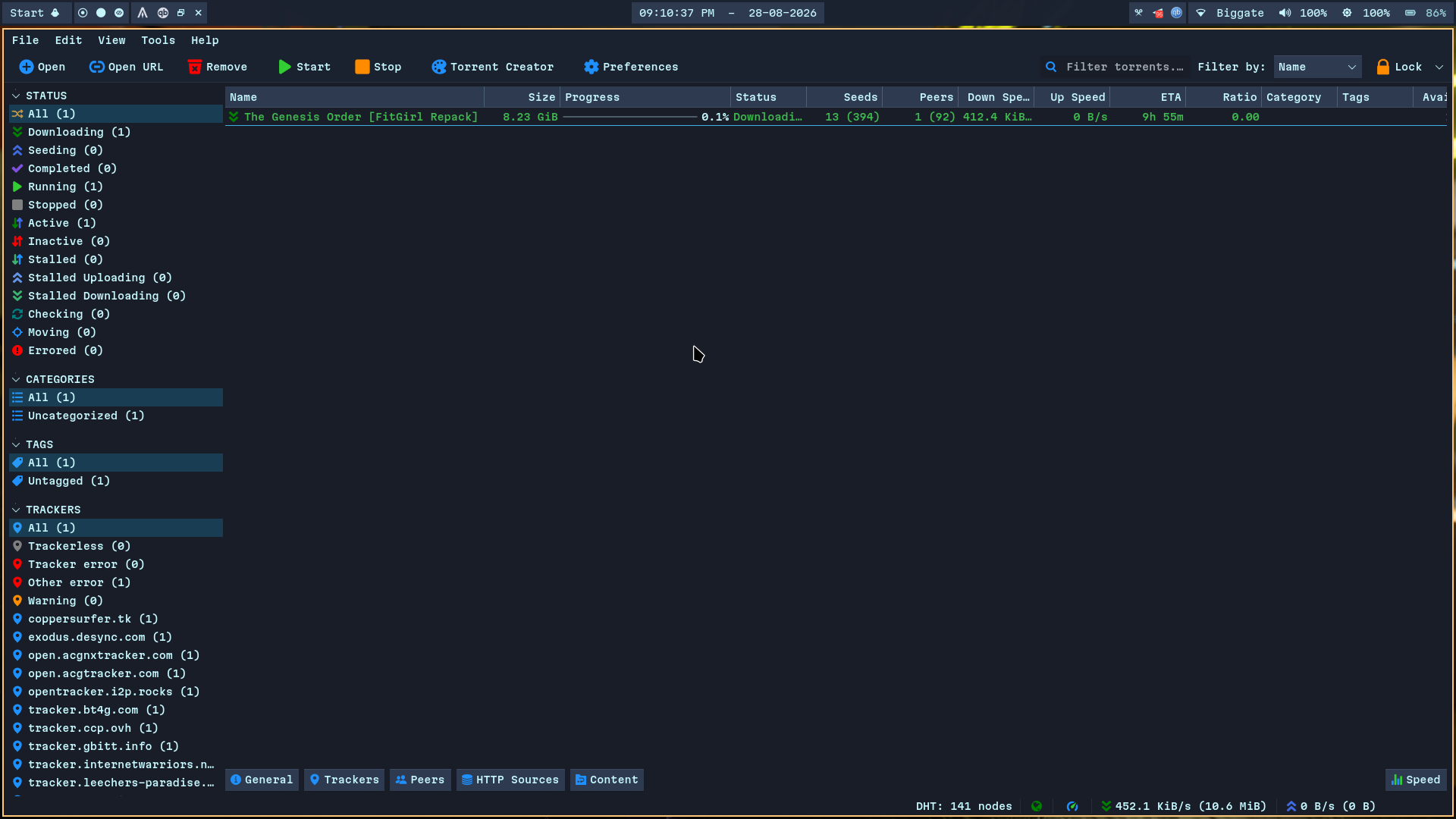Select the Inactive (0) status filter

click(x=116, y=241)
